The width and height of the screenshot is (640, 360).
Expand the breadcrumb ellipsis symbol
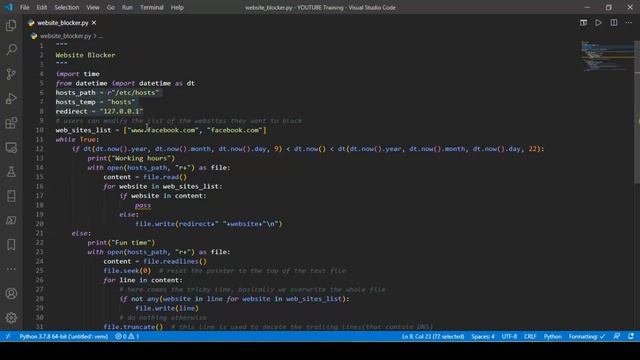click(100, 36)
